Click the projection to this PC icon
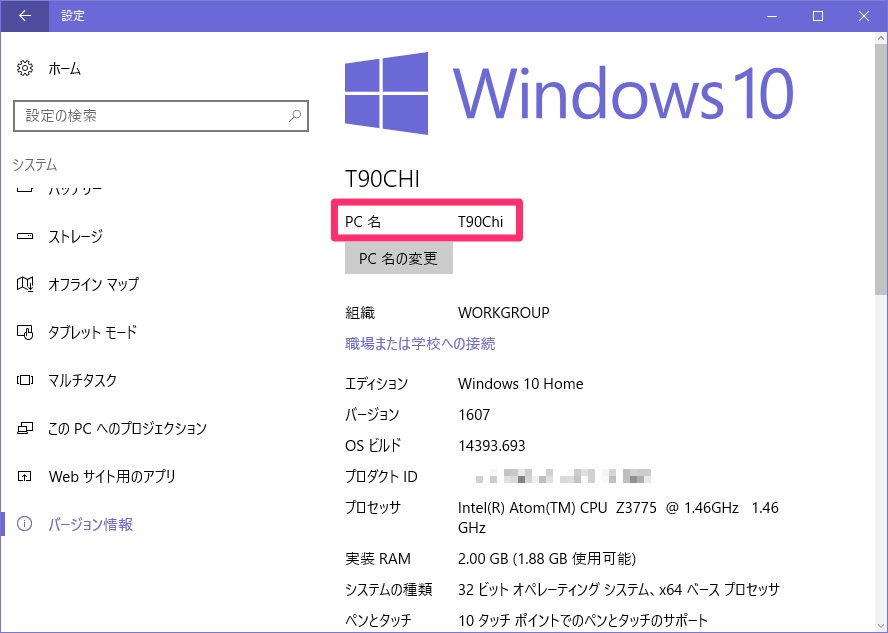 coord(25,428)
